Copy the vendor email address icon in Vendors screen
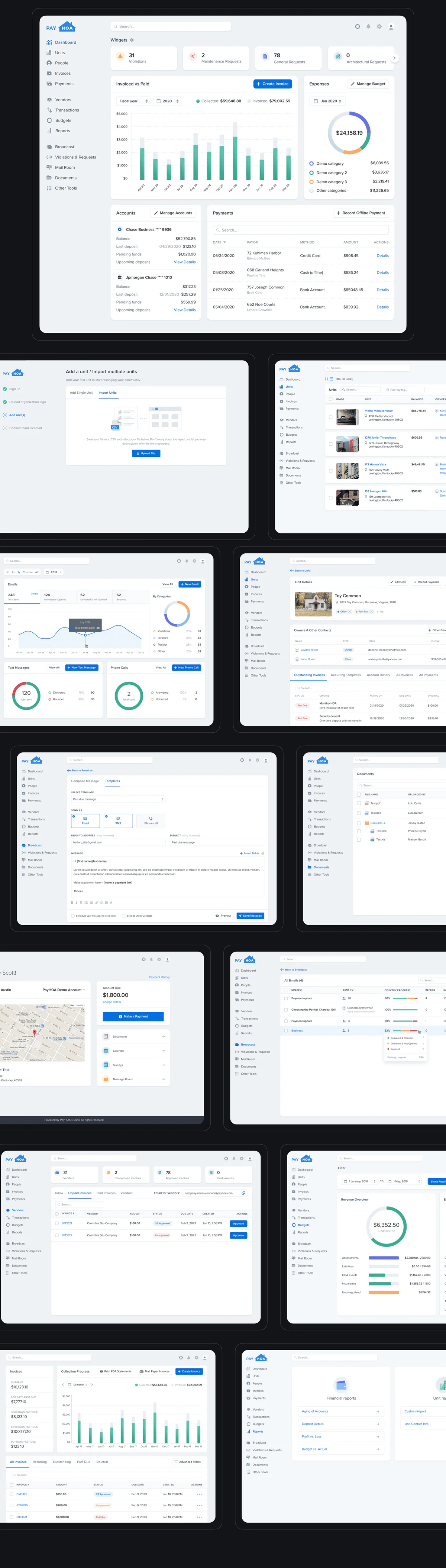 click(x=243, y=1193)
